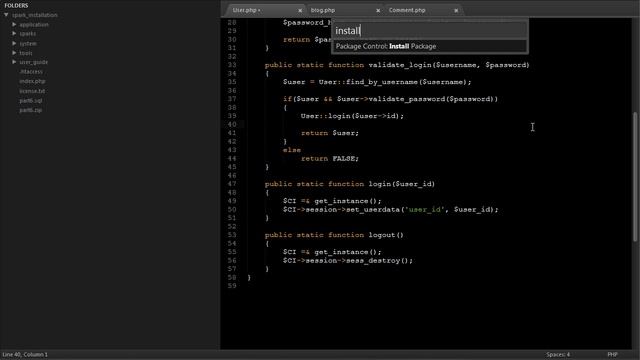
Task: Expand the system folder arrow
Action: pos(14,43)
